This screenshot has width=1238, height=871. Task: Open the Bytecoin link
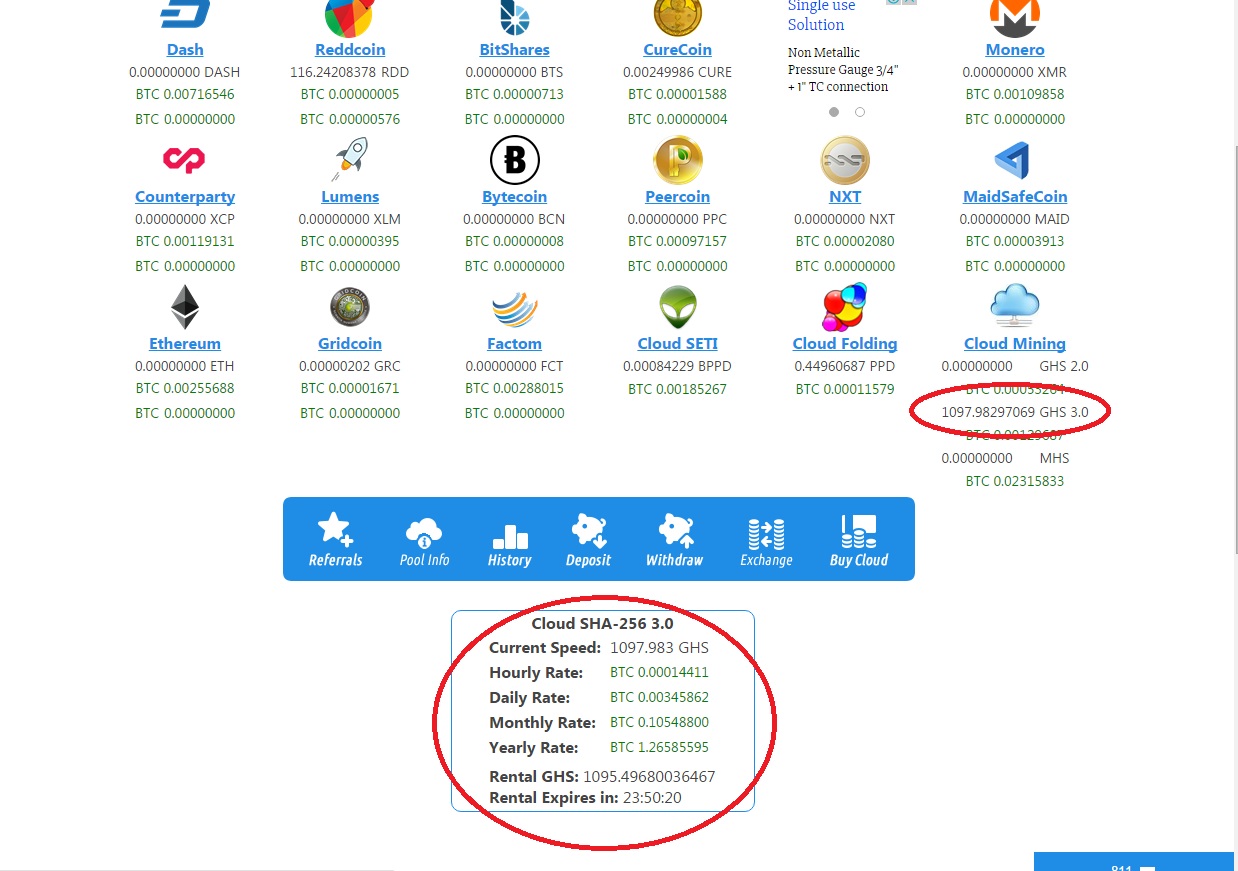coord(514,197)
